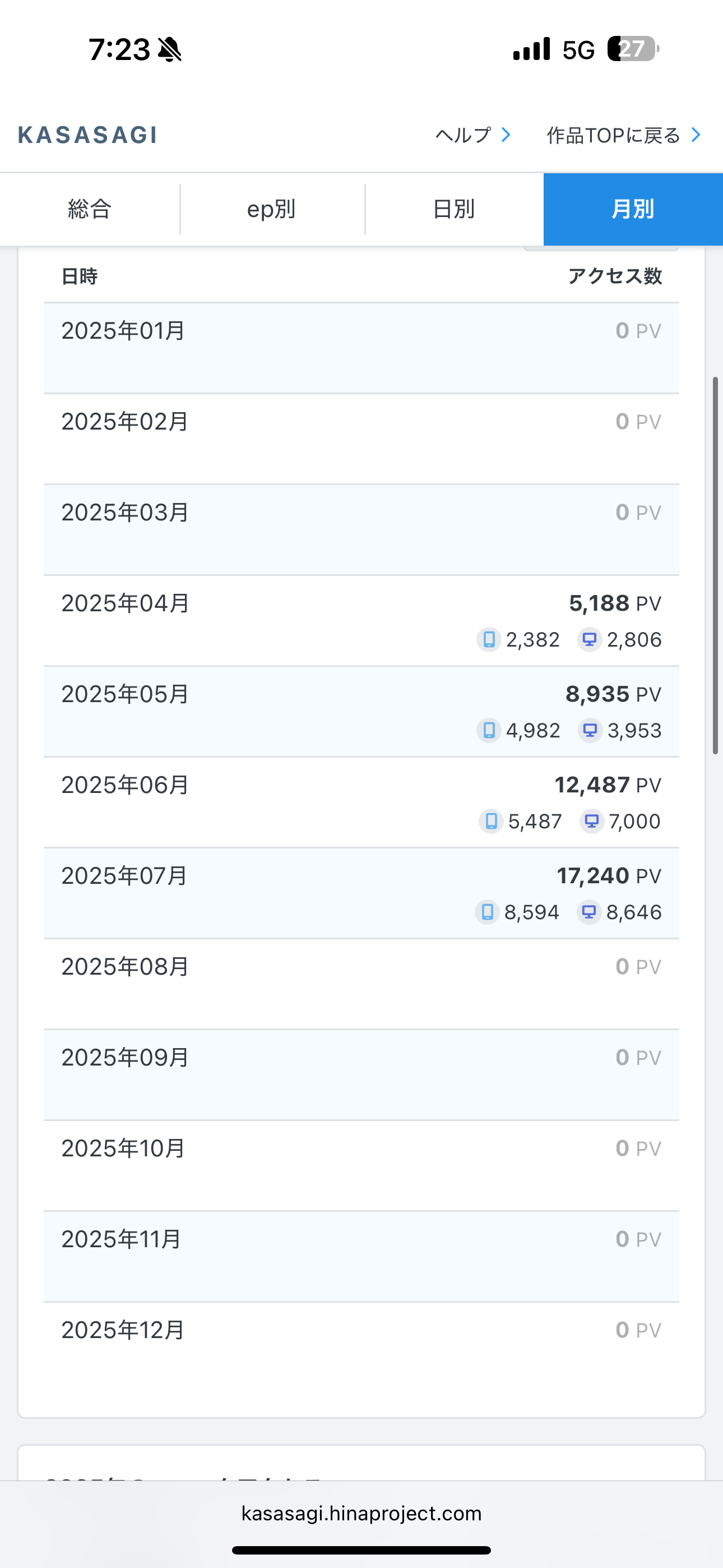Tap the silent mode bell icon in status bar
Viewport: 723px width, 1568px height.
[x=170, y=49]
